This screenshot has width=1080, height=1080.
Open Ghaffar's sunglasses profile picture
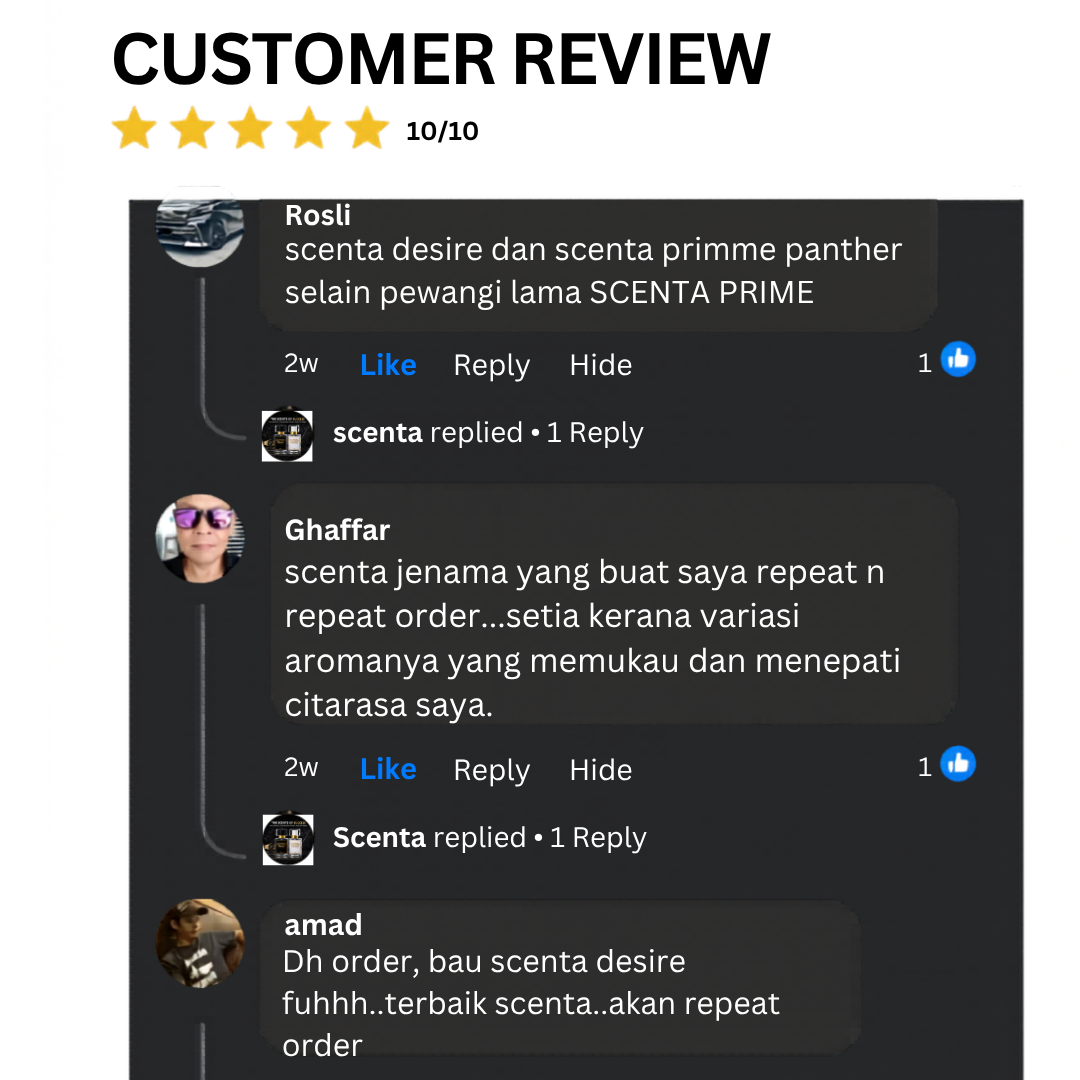pos(200,538)
